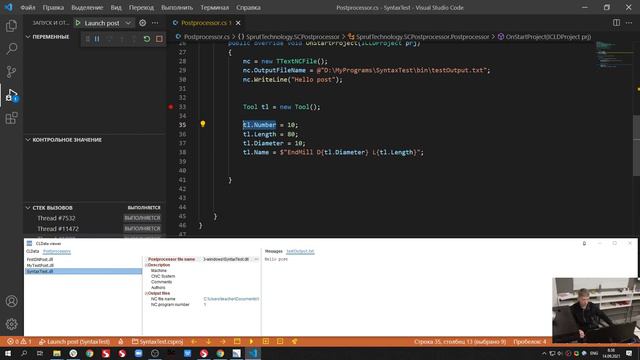Click the NC file name value field
The width and height of the screenshot is (640, 360).
pos(231,299)
